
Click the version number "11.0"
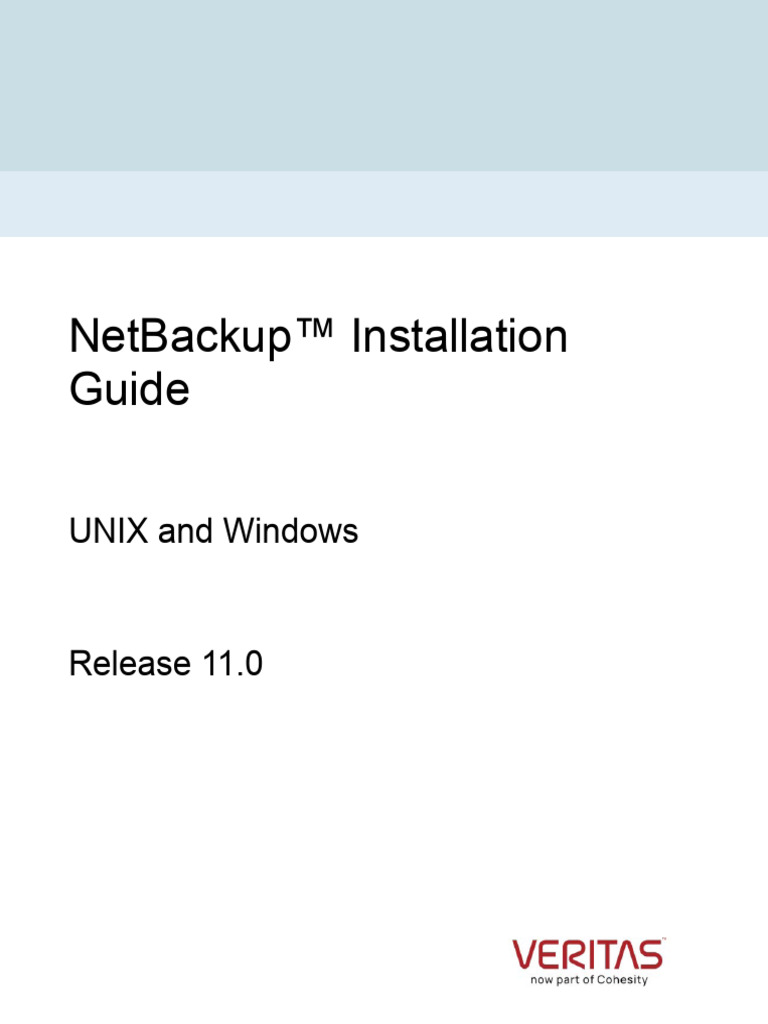[x=231, y=663]
